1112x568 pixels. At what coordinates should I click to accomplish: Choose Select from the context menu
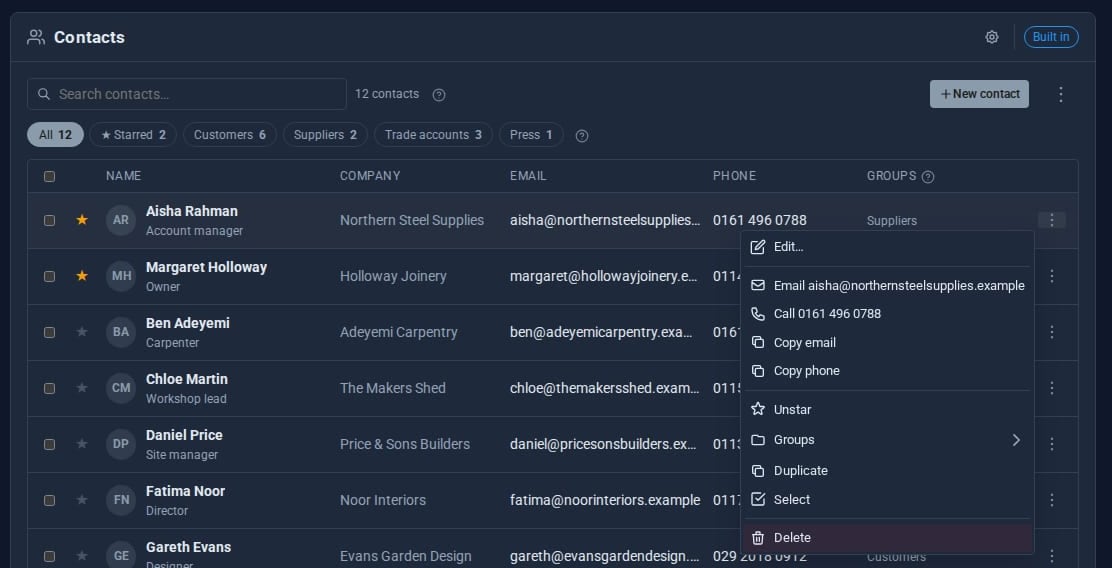tap(887, 500)
